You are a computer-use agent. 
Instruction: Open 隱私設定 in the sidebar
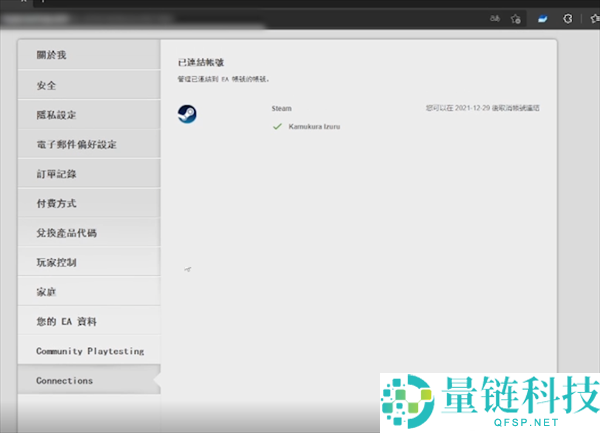pos(88,115)
